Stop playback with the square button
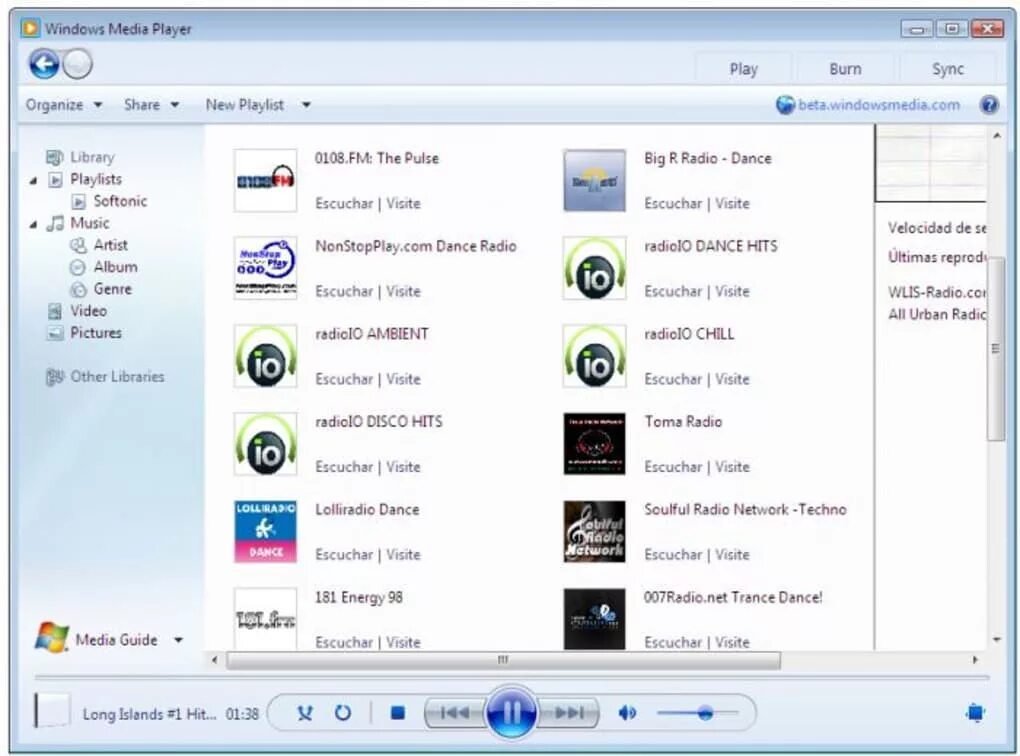1020x756 pixels. [x=397, y=713]
